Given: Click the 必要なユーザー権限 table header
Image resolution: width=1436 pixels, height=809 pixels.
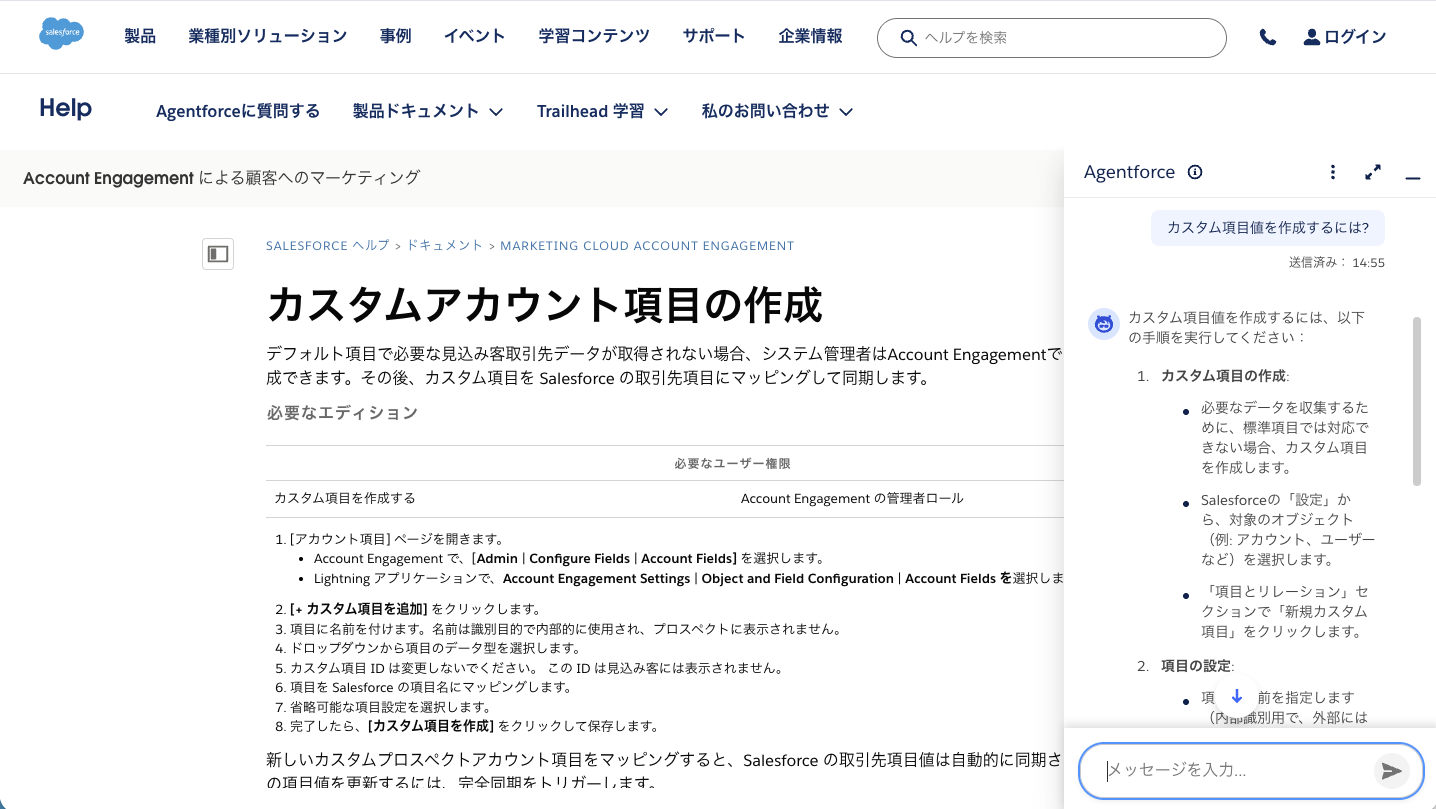Looking at the screenshot, I should [x=733, y=464].
